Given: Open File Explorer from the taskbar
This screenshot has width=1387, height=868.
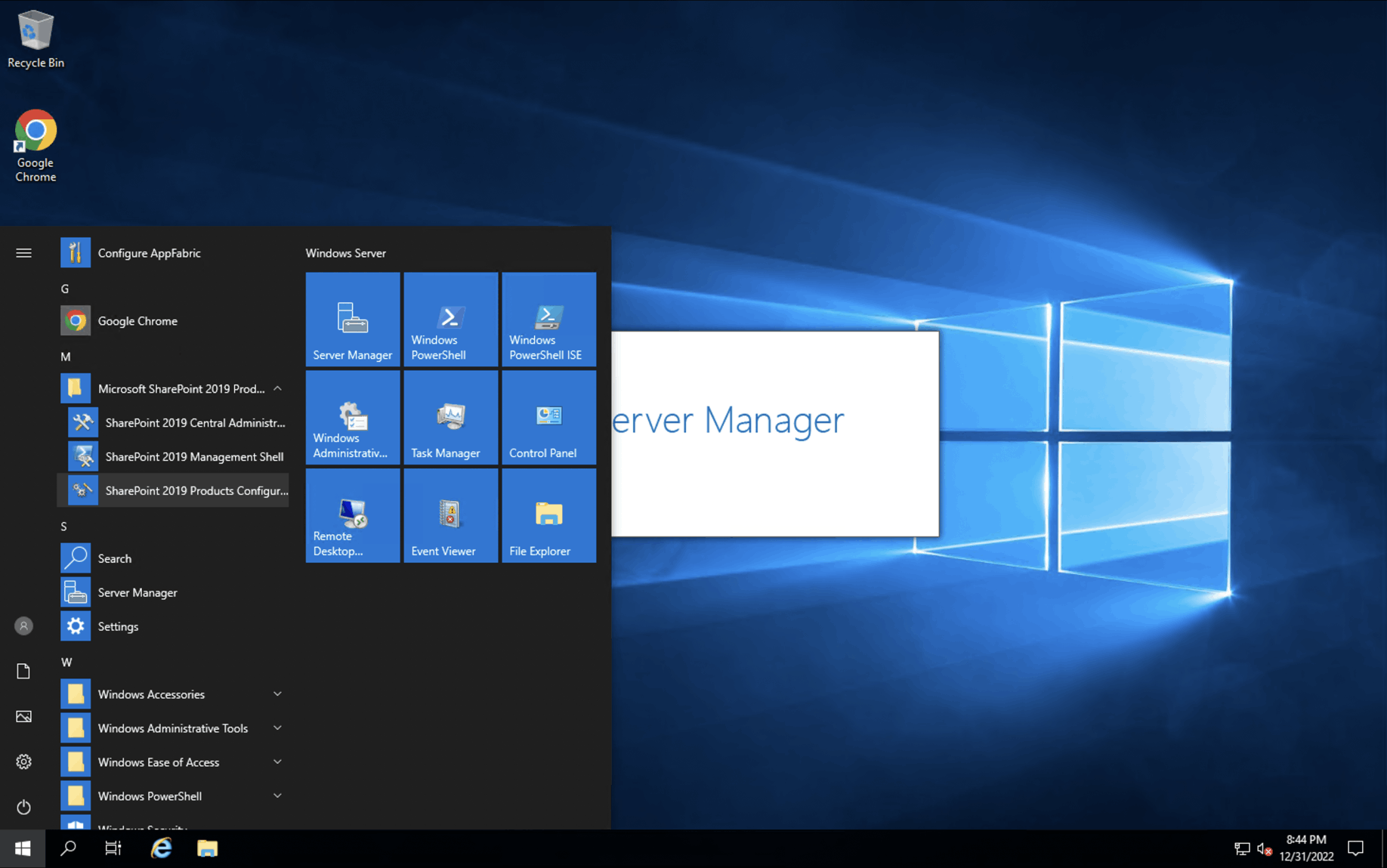Looking at the screenshot, I should [207, 849].
